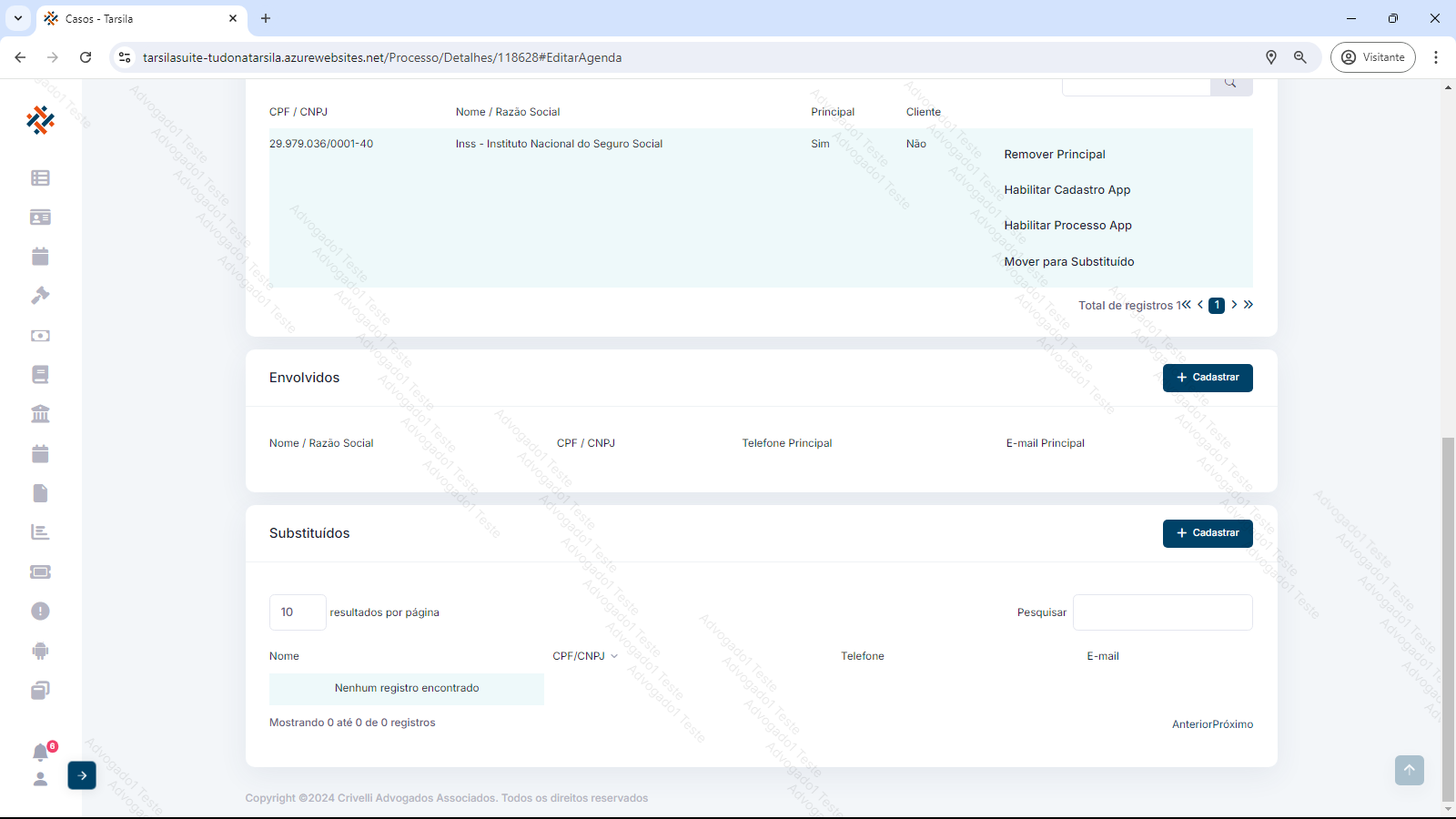The height and width of the screenshot is (819, 1456).
Task: Click the page's vertical scrollbar thumb
Action: pyautogui.click(x=1448, y=619)
